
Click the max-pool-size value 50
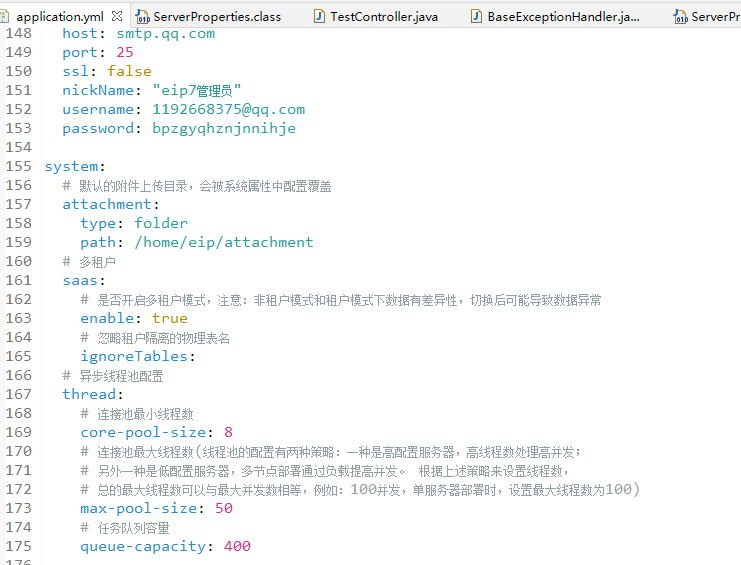[x=224, y=508]
